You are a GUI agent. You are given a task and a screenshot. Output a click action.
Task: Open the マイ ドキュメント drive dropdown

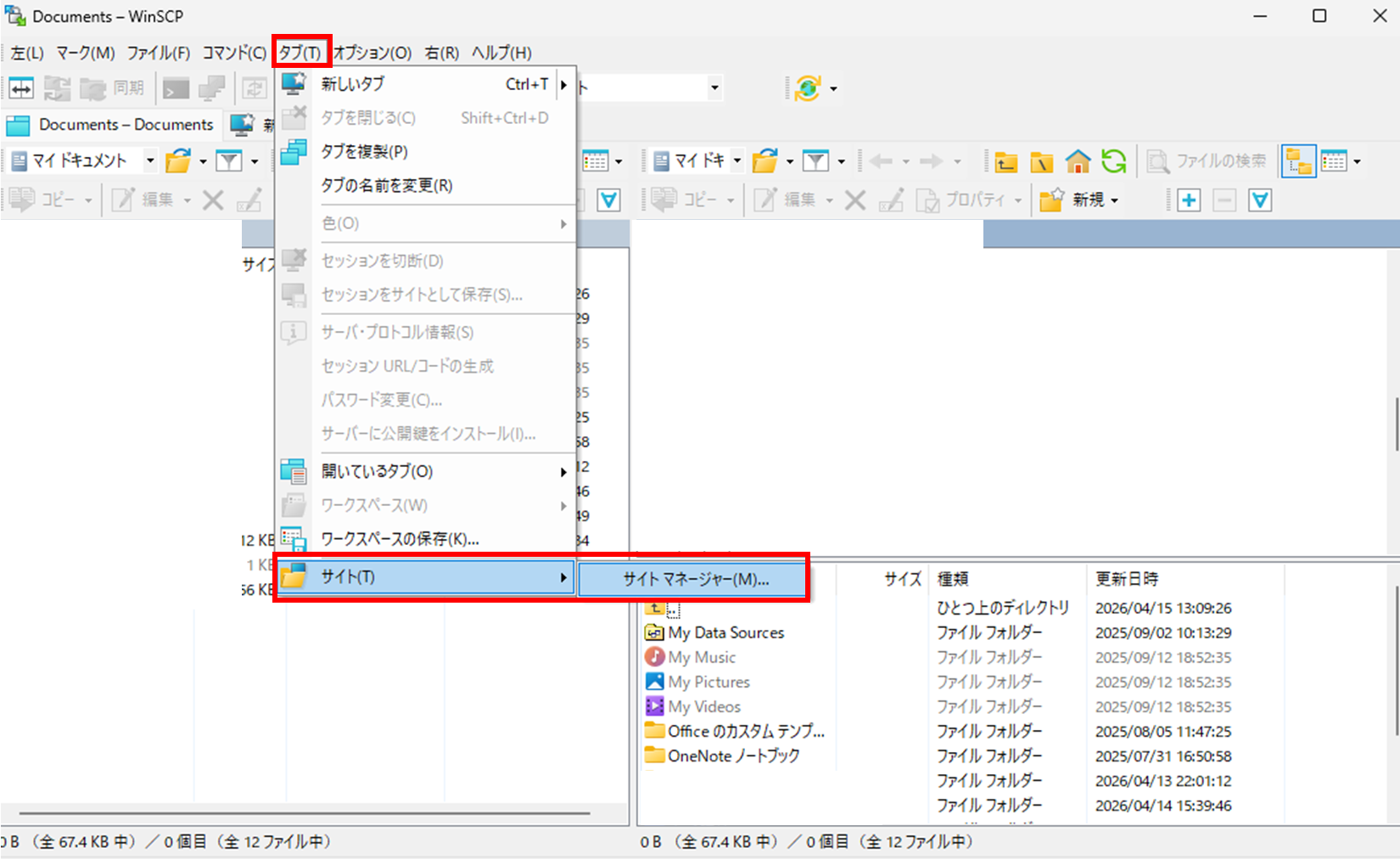pyautogui.click(x=150, y=161)
